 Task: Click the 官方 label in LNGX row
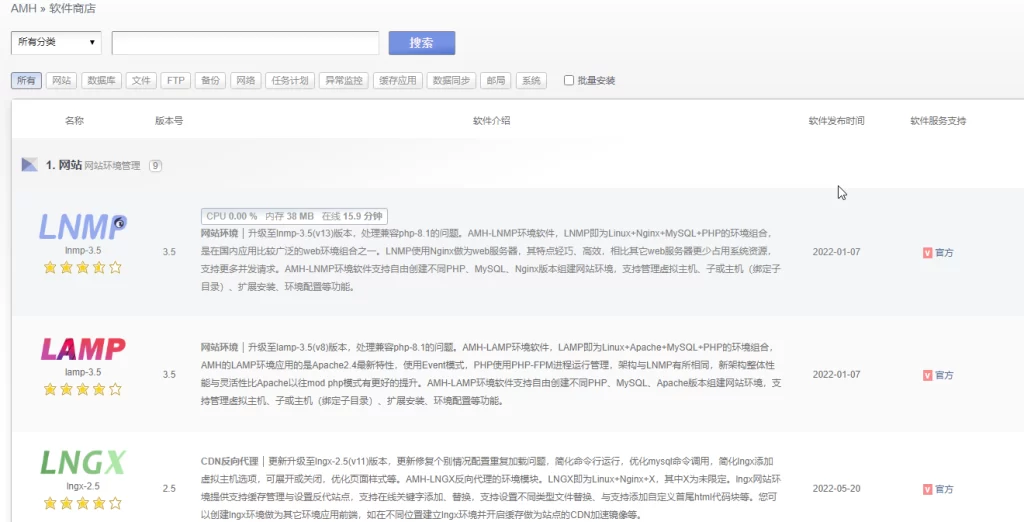[944, 489]
